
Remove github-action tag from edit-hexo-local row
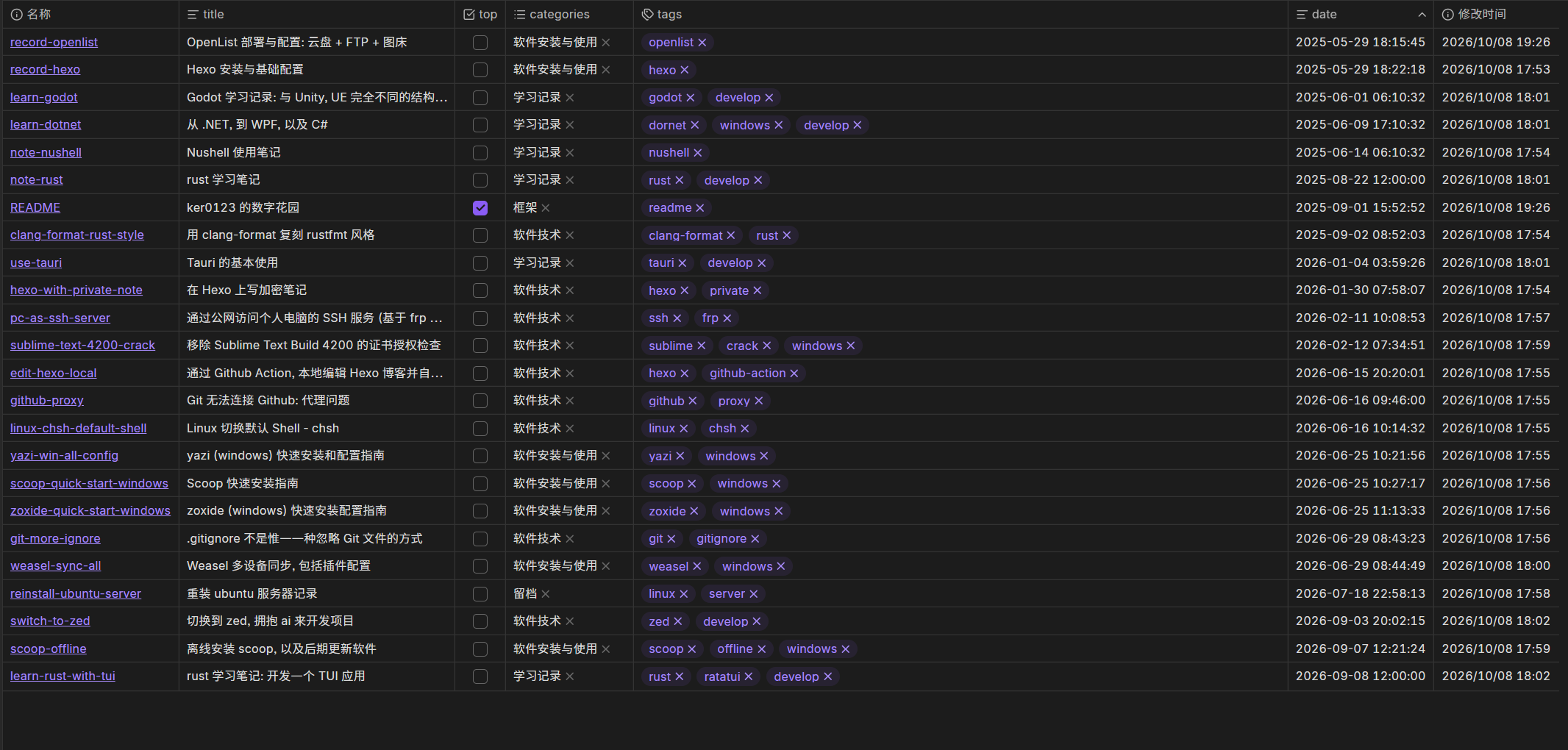(x=794, y=374)
